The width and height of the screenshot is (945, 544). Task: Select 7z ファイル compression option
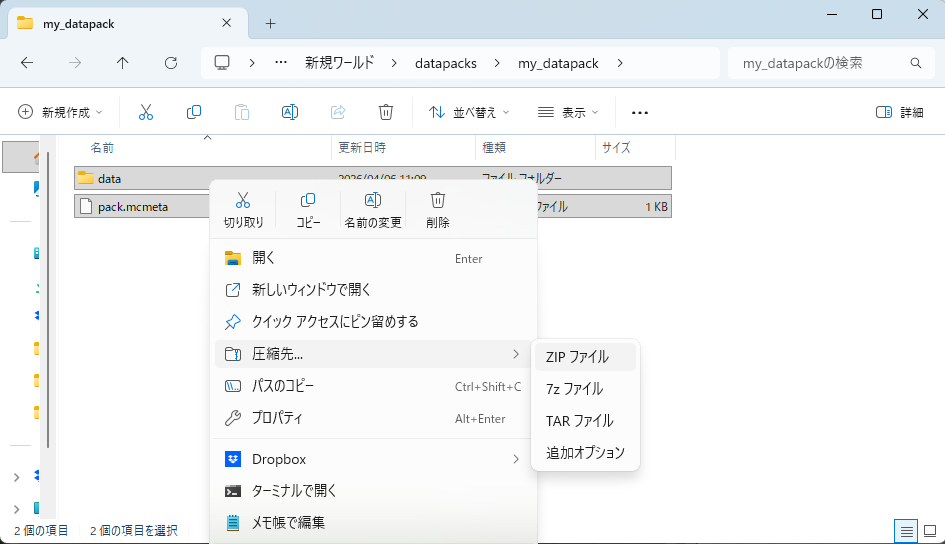pos(585,389)
